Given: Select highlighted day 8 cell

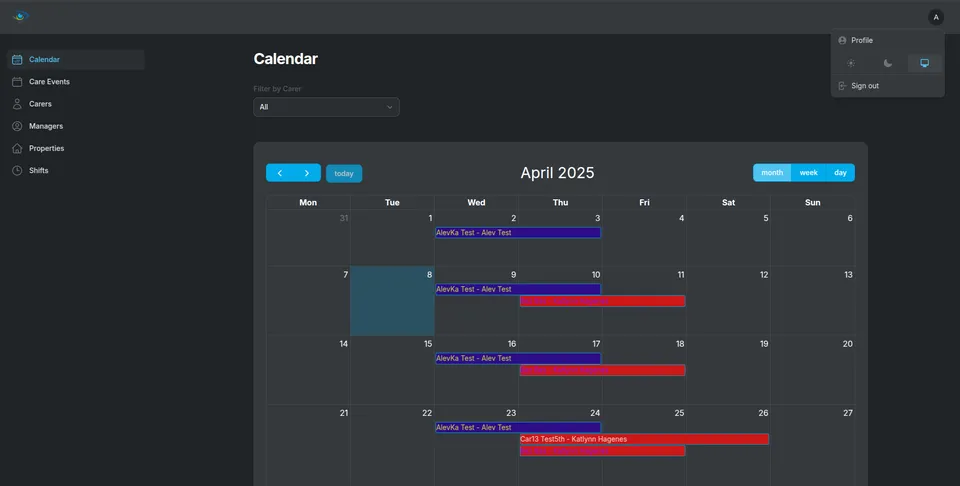Looking at the screenshot, I should click(392, 301).
